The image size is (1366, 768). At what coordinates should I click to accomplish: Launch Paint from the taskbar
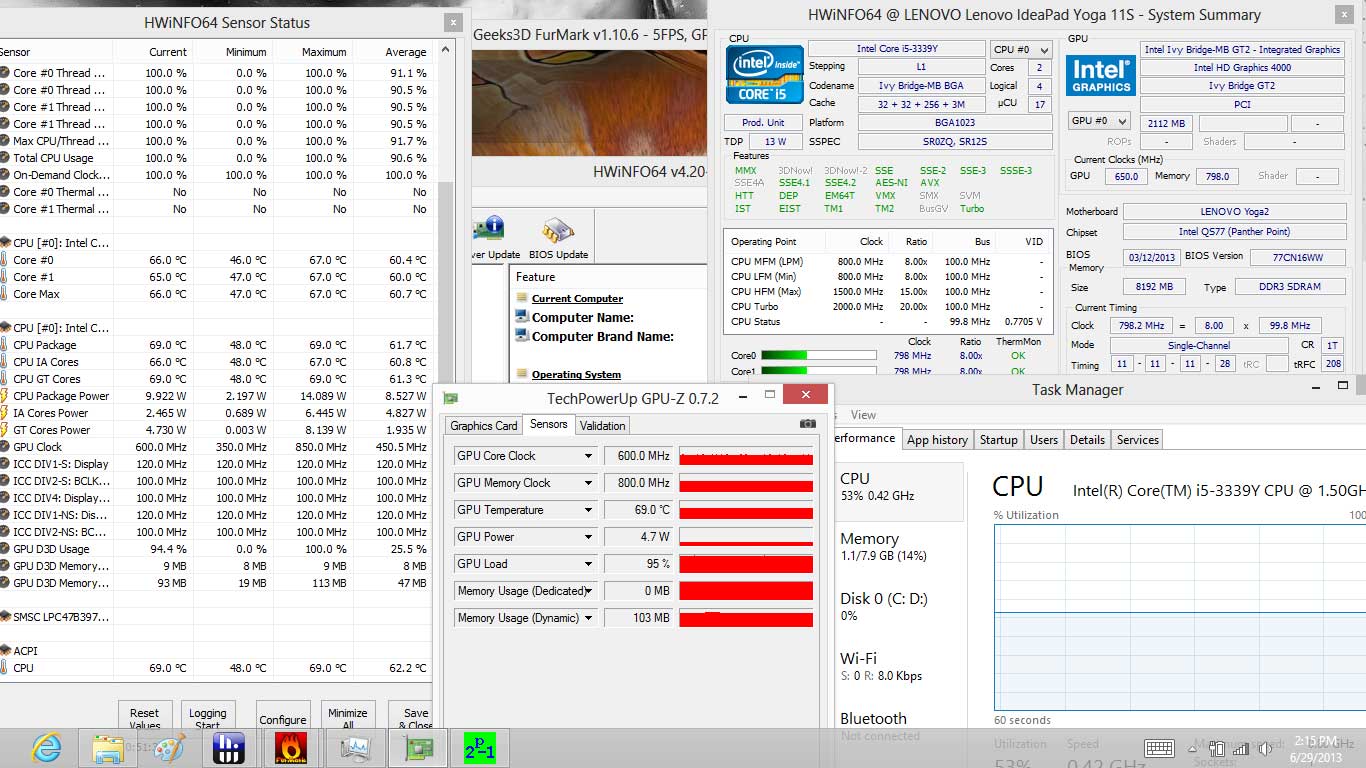click(x=169, y=748)
